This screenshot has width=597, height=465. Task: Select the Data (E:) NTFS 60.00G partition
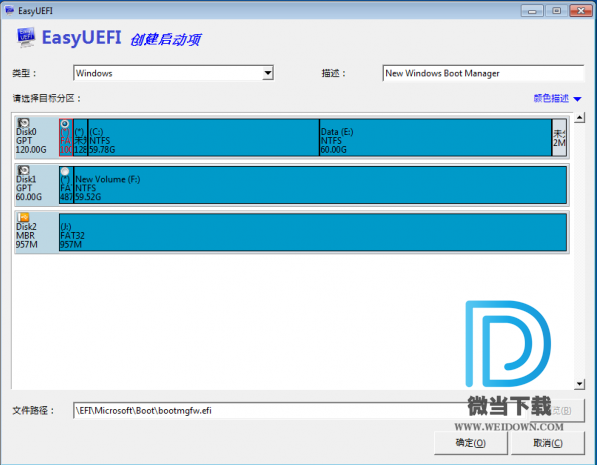point(436,137)
